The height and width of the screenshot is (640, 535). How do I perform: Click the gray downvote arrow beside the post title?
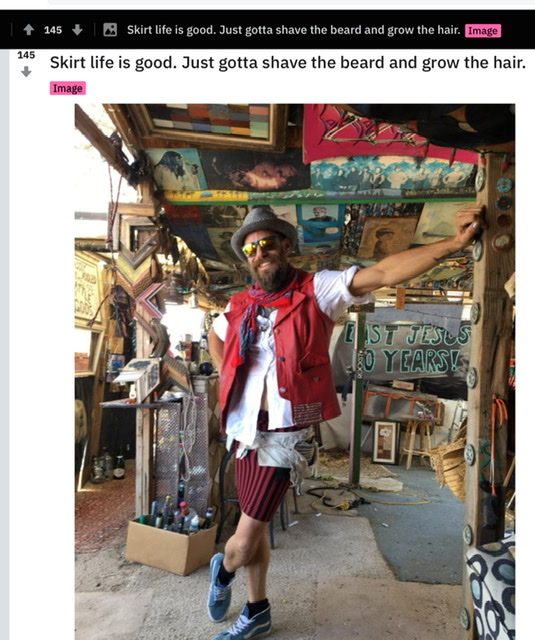click(x=26, y=72)
